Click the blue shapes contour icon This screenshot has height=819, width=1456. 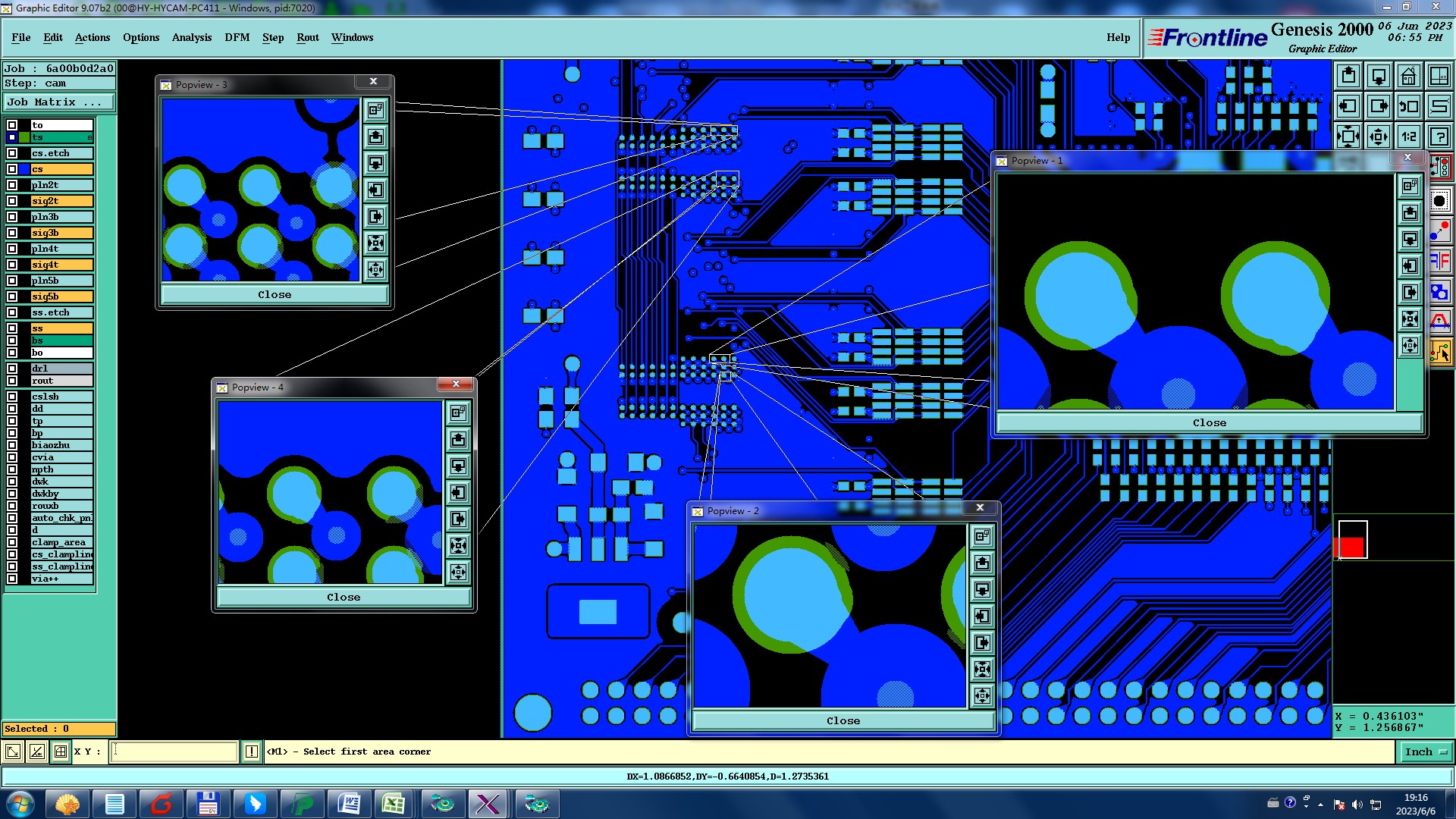tap(1440, 292)
